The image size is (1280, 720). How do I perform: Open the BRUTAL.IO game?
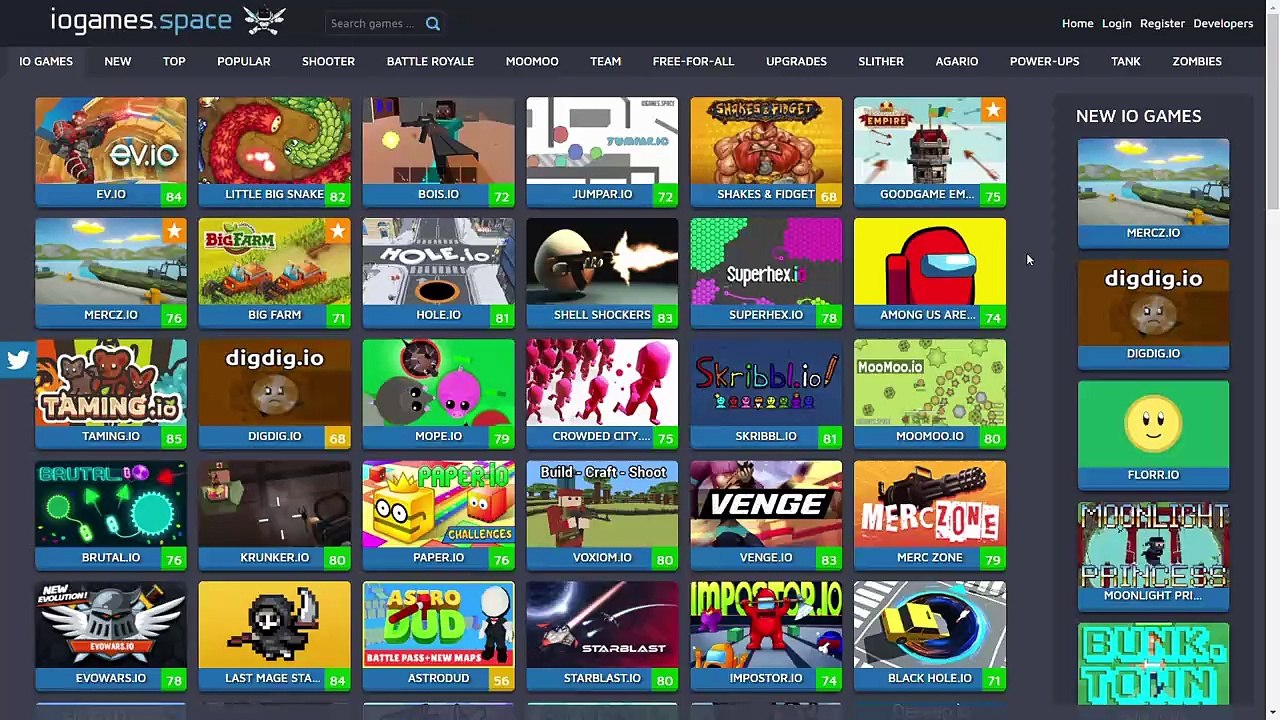(111, 515)
